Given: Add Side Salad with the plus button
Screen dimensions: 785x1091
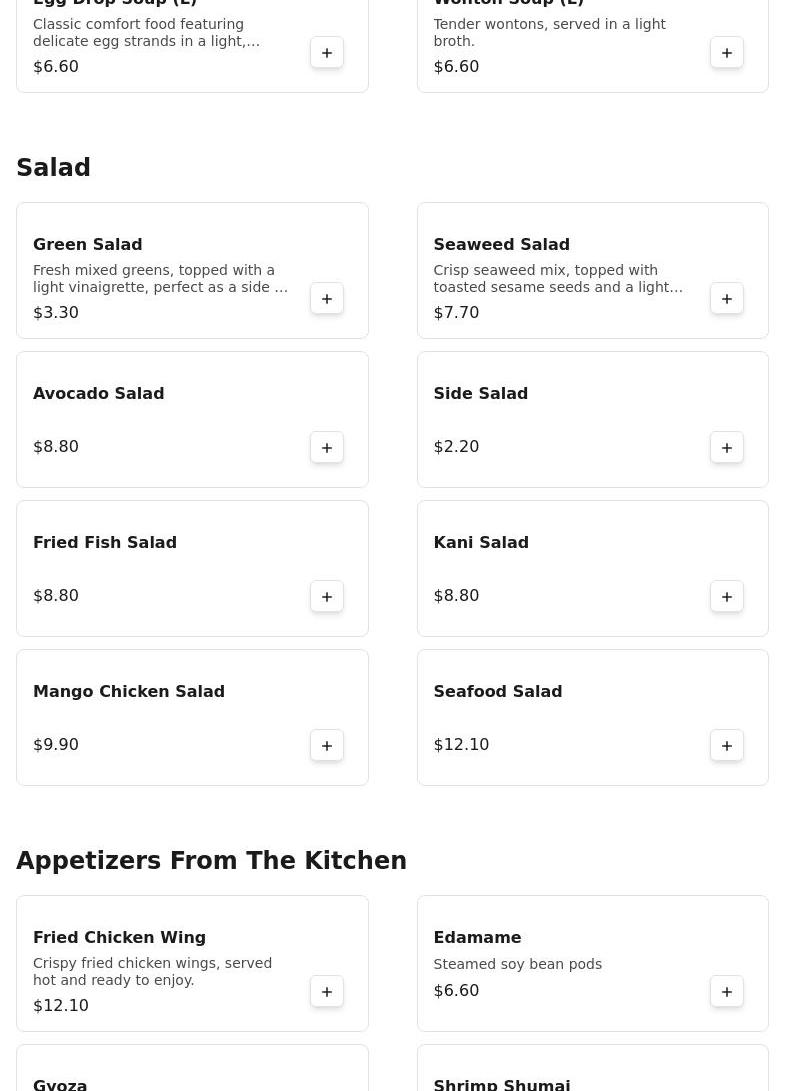Looking at the screenshot, I should pyautogui.click(x=727, y=447).
